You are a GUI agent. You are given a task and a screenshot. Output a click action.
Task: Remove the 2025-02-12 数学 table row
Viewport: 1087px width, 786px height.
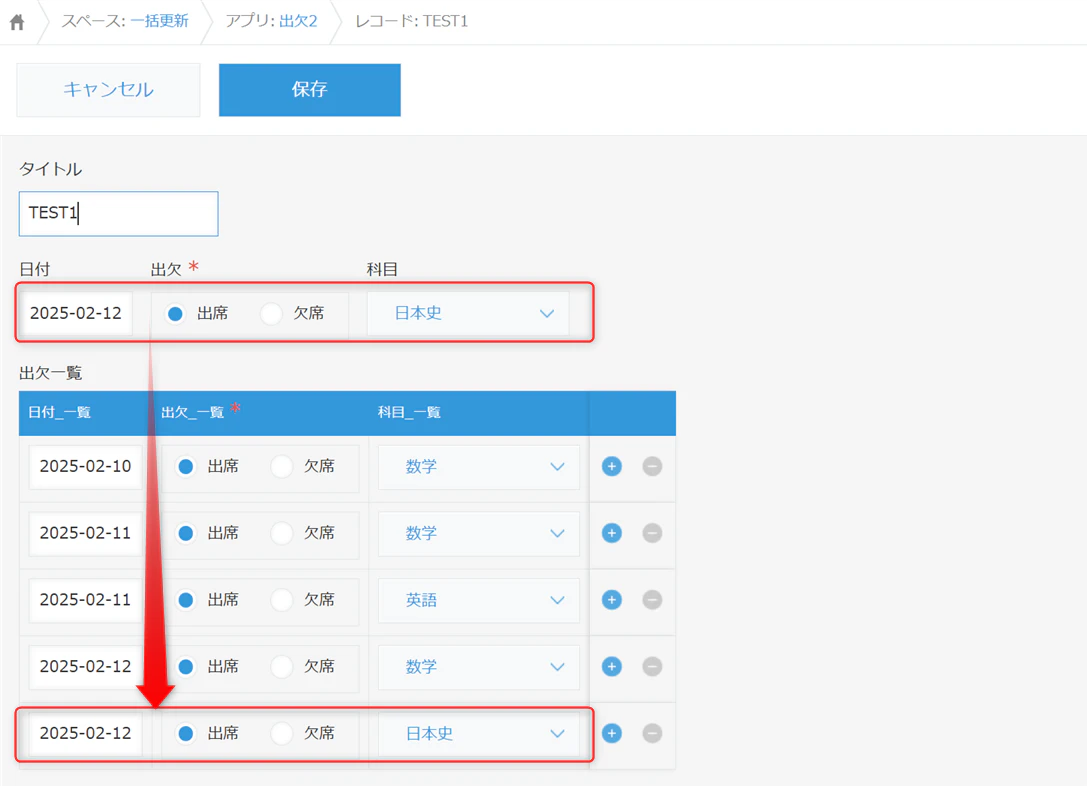[652, 666]
